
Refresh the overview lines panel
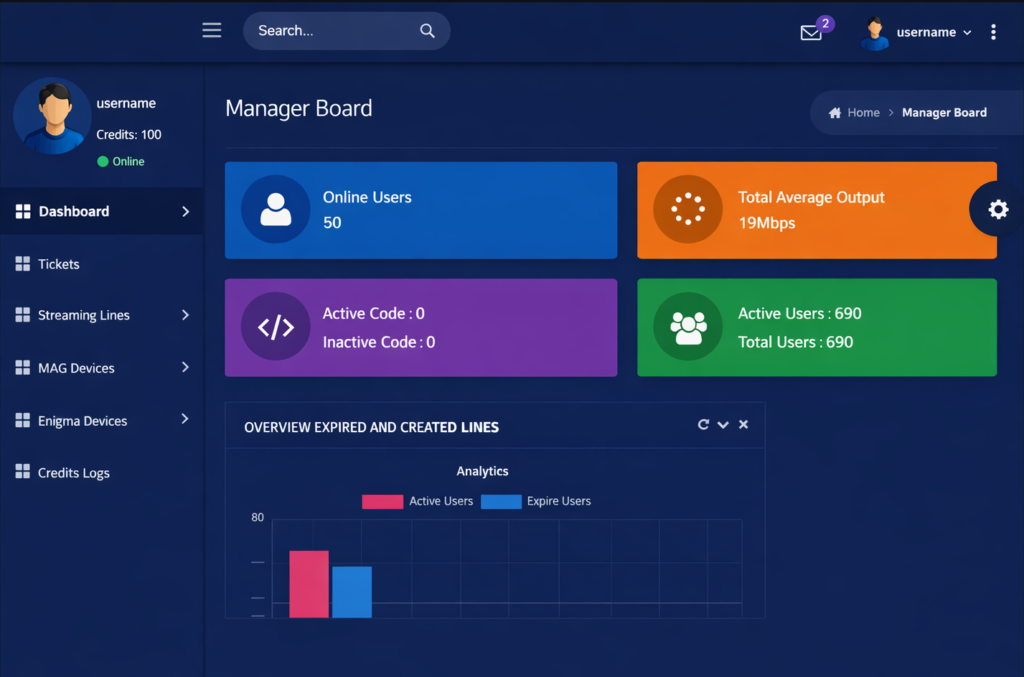click(x=703, y=425)
